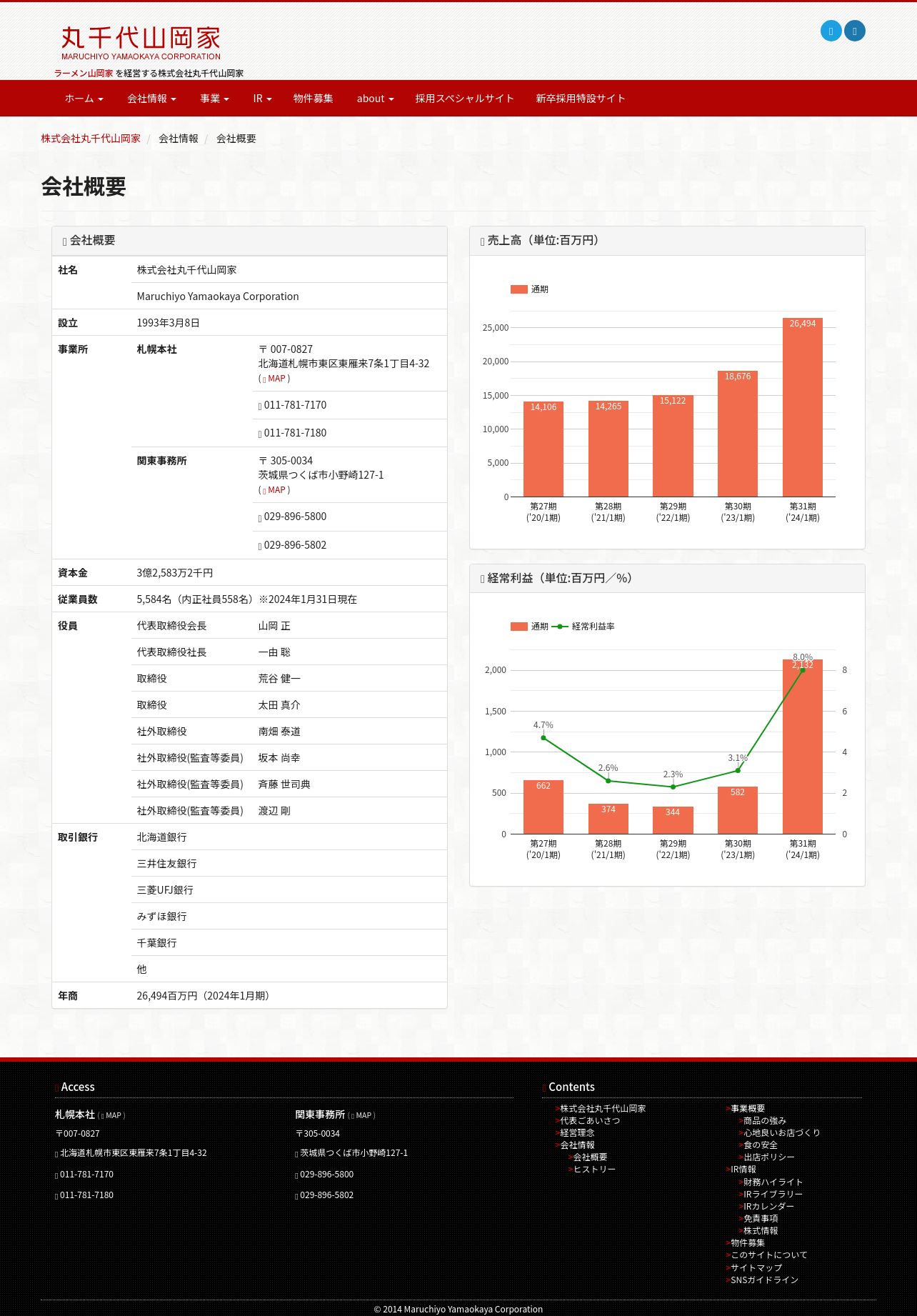Follow the ラーメン山岡家 link under the logo

tap(84, 73)
